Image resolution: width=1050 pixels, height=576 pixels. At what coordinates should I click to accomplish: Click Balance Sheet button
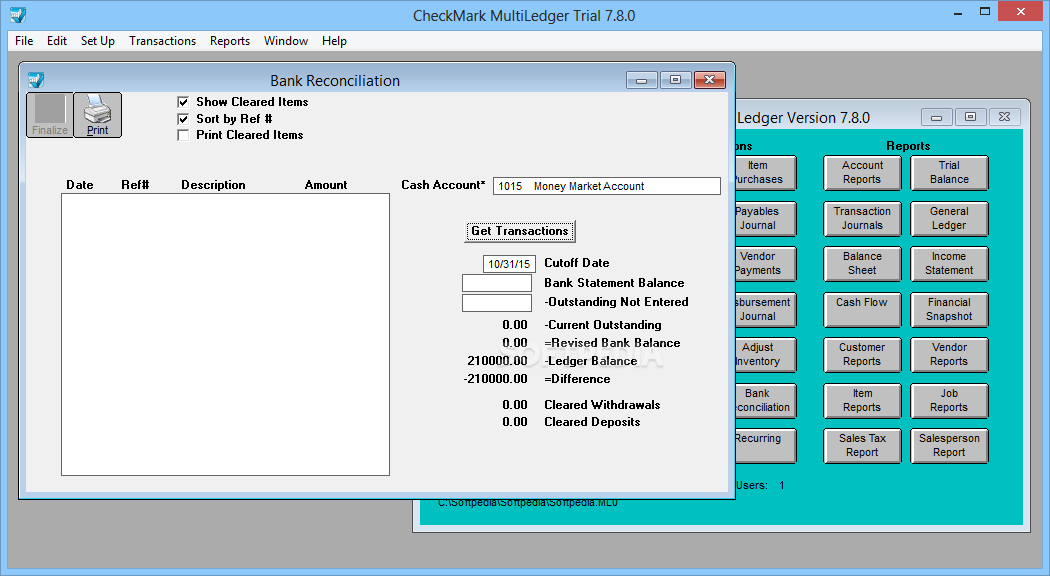coord(862,264)
